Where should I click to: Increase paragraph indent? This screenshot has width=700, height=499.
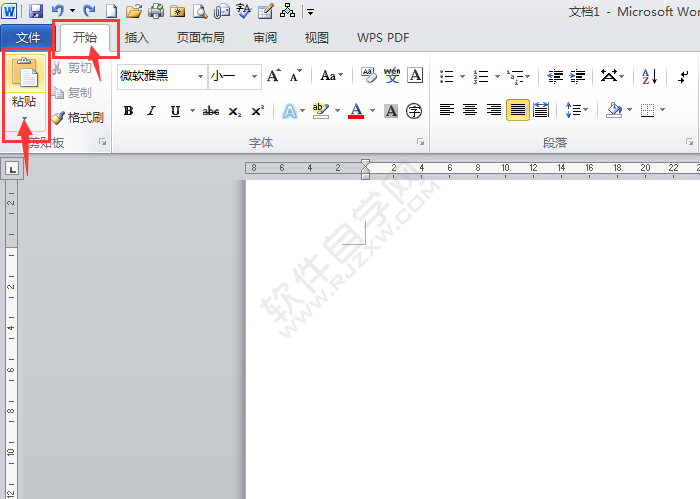[x=578, y=76]
